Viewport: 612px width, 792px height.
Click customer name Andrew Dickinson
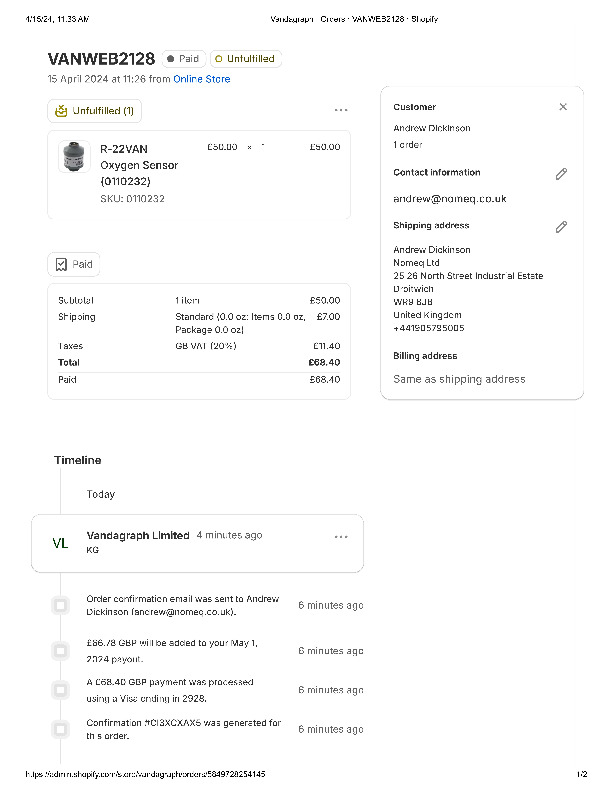(431, 128)
